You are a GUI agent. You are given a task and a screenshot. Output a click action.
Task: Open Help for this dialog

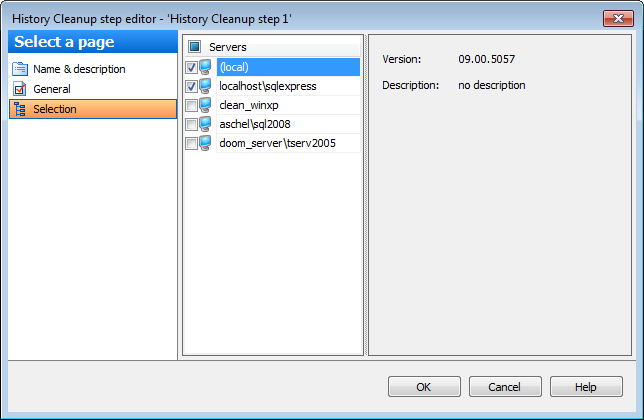point(586,387)
